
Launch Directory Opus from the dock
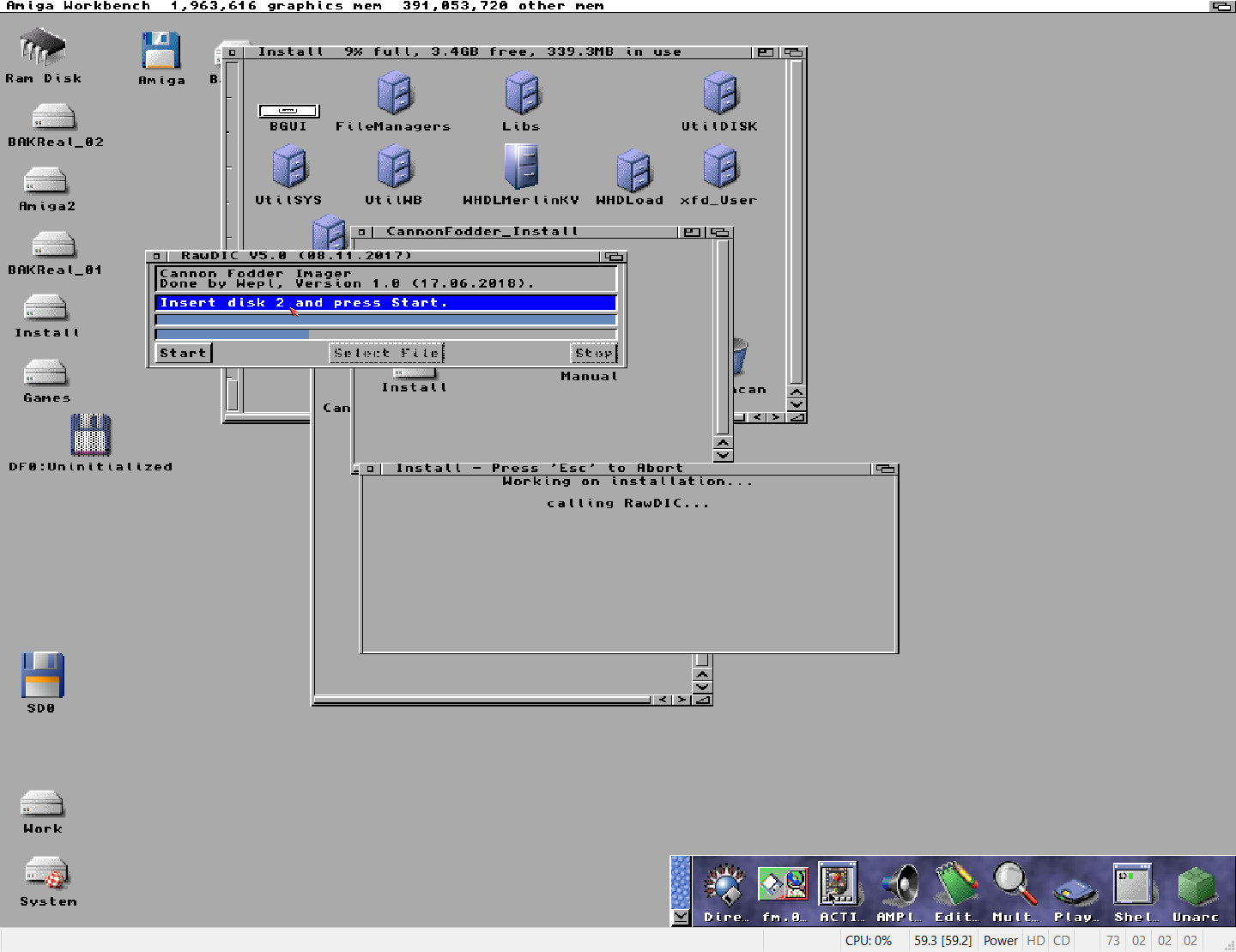(x=725, y=886)
